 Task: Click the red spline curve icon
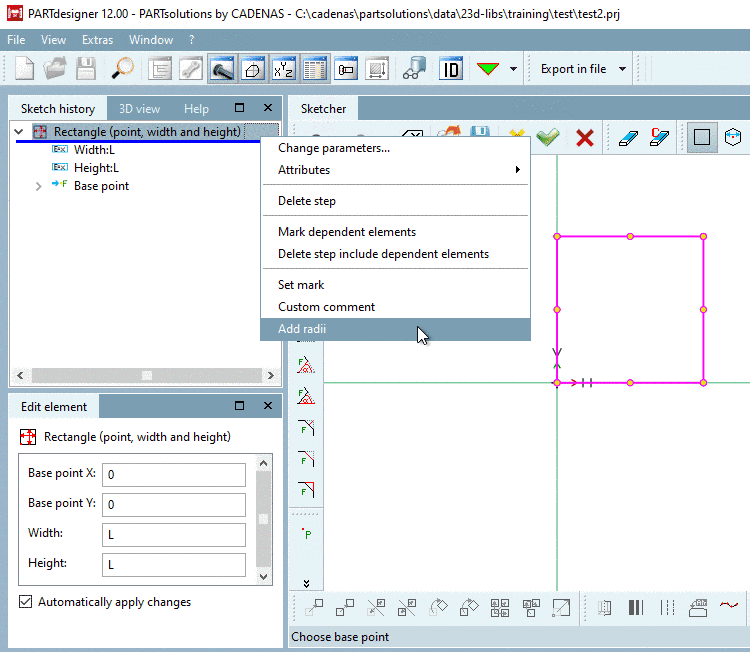tap(731, 607)
